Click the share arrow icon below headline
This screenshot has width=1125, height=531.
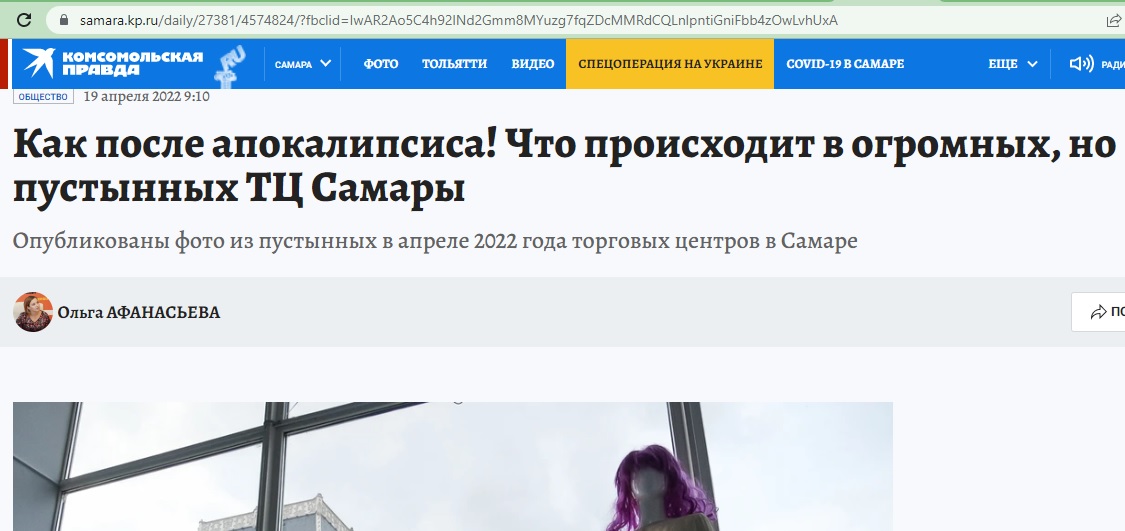point(1098,312)
